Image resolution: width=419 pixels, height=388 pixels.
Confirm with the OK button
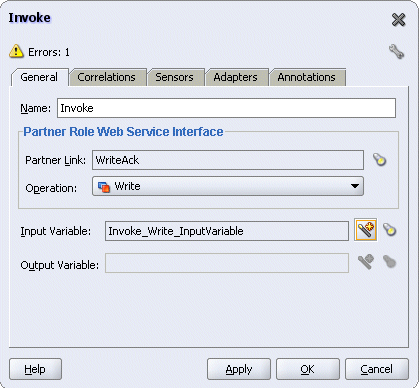click(307, 369)
